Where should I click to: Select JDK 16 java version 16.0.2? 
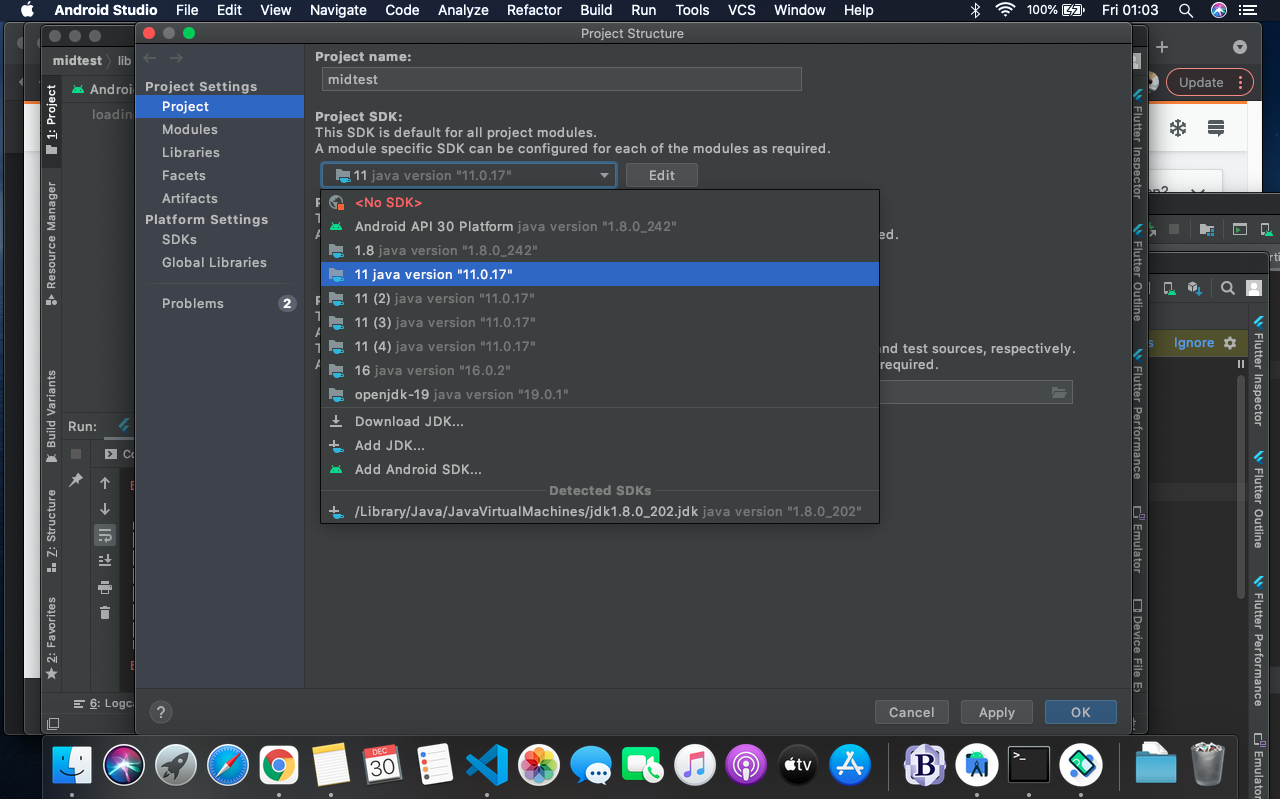click(x=599, y=370)
